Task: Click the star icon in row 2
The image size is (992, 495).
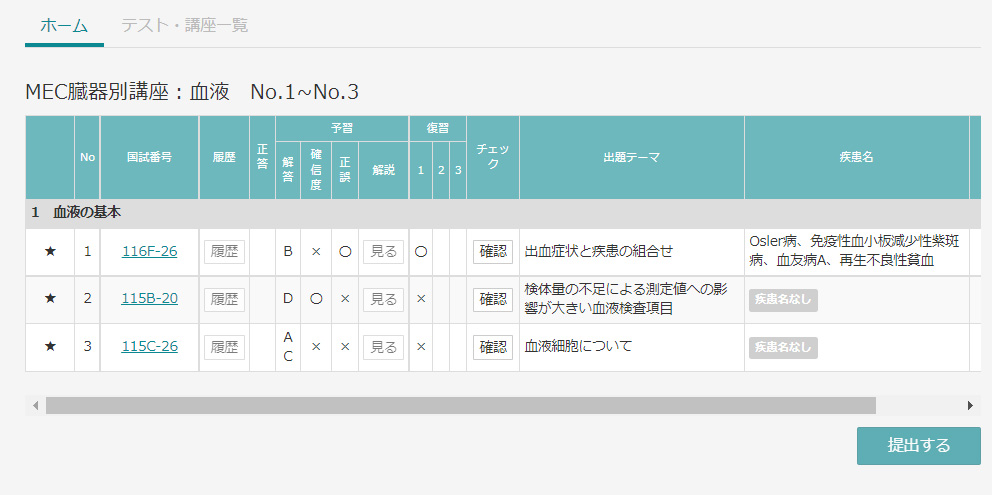Action: 51,299
